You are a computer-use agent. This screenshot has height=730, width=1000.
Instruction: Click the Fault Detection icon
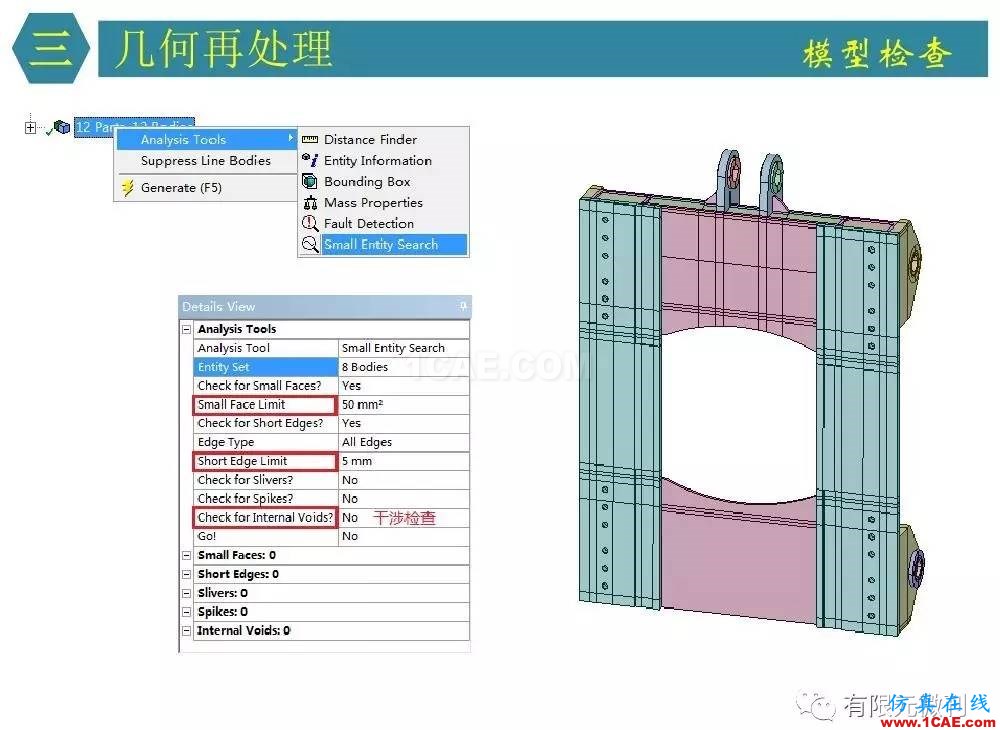(x=310, y=224)
